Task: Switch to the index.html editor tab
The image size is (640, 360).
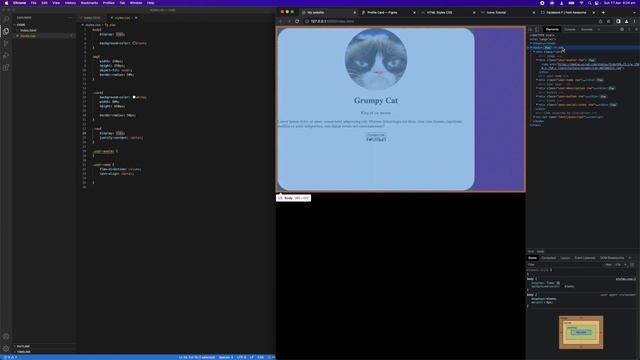Action: point(92,18)
